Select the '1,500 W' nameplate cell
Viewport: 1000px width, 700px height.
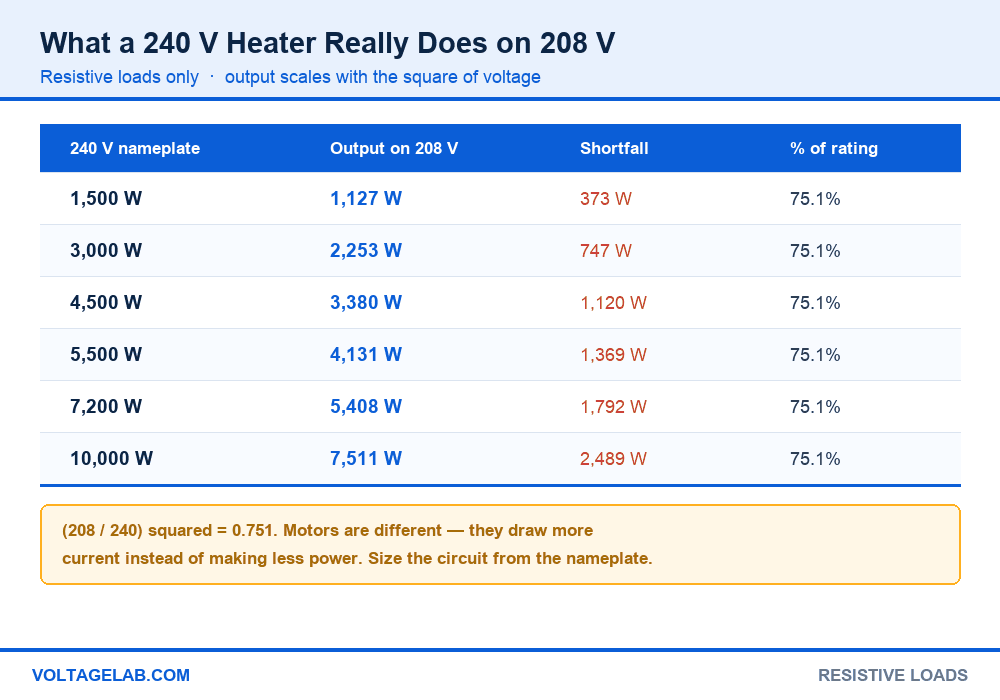point(106,198)
